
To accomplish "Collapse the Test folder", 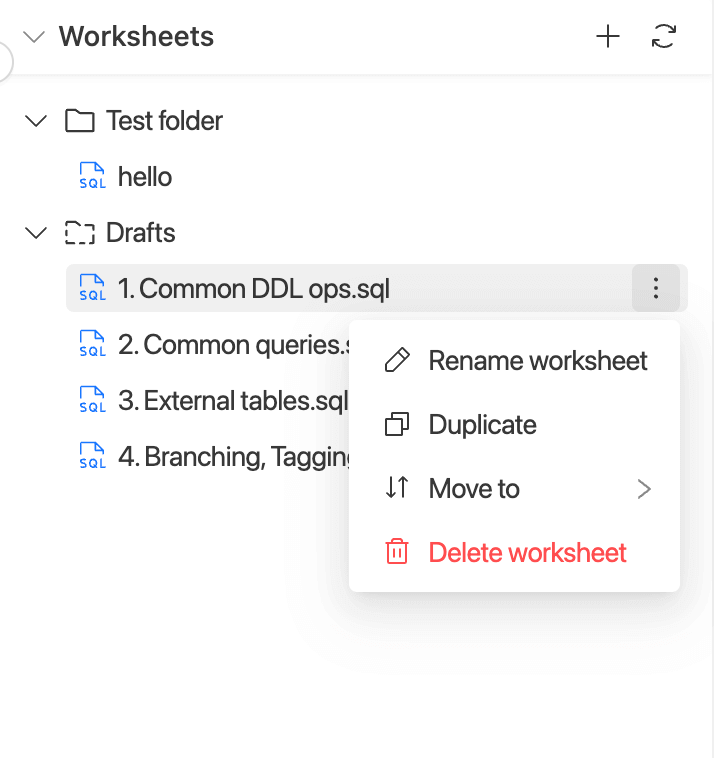I will point(36,120).
